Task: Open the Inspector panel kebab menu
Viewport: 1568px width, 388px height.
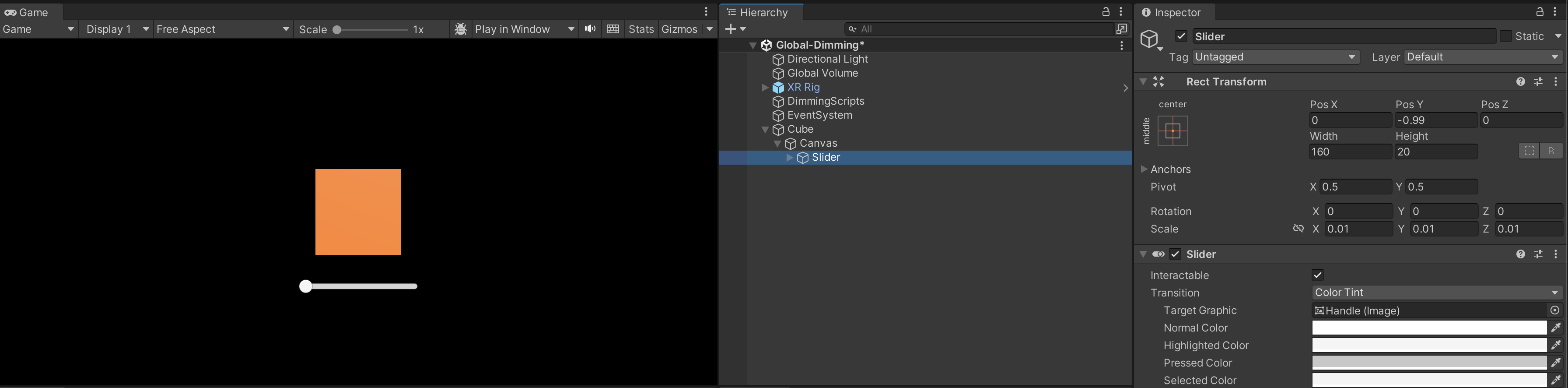Action: (1554, 11)
